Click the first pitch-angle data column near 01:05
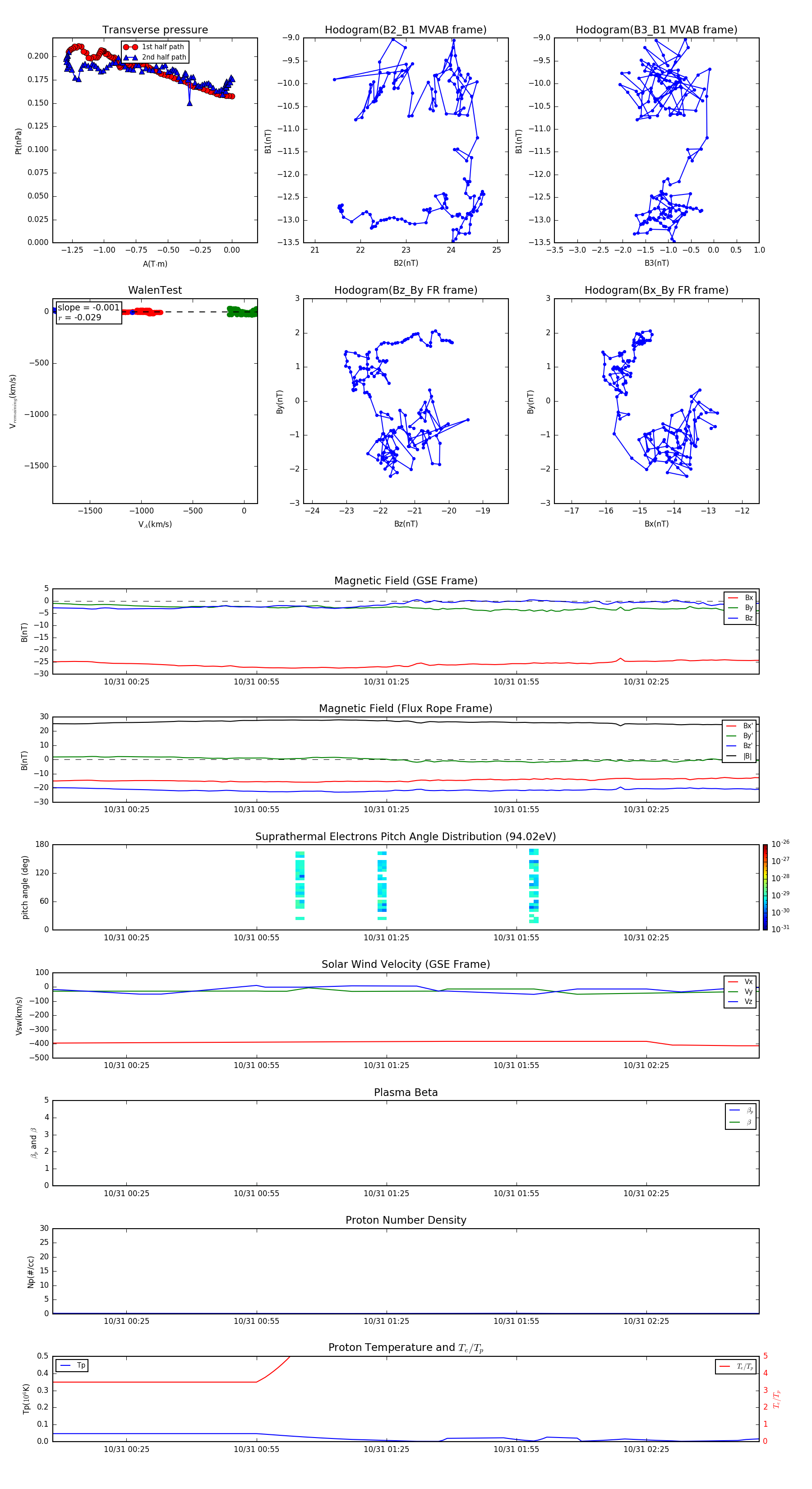The image size is (812, 1489). pyautogui.click(x=300, y=886)
